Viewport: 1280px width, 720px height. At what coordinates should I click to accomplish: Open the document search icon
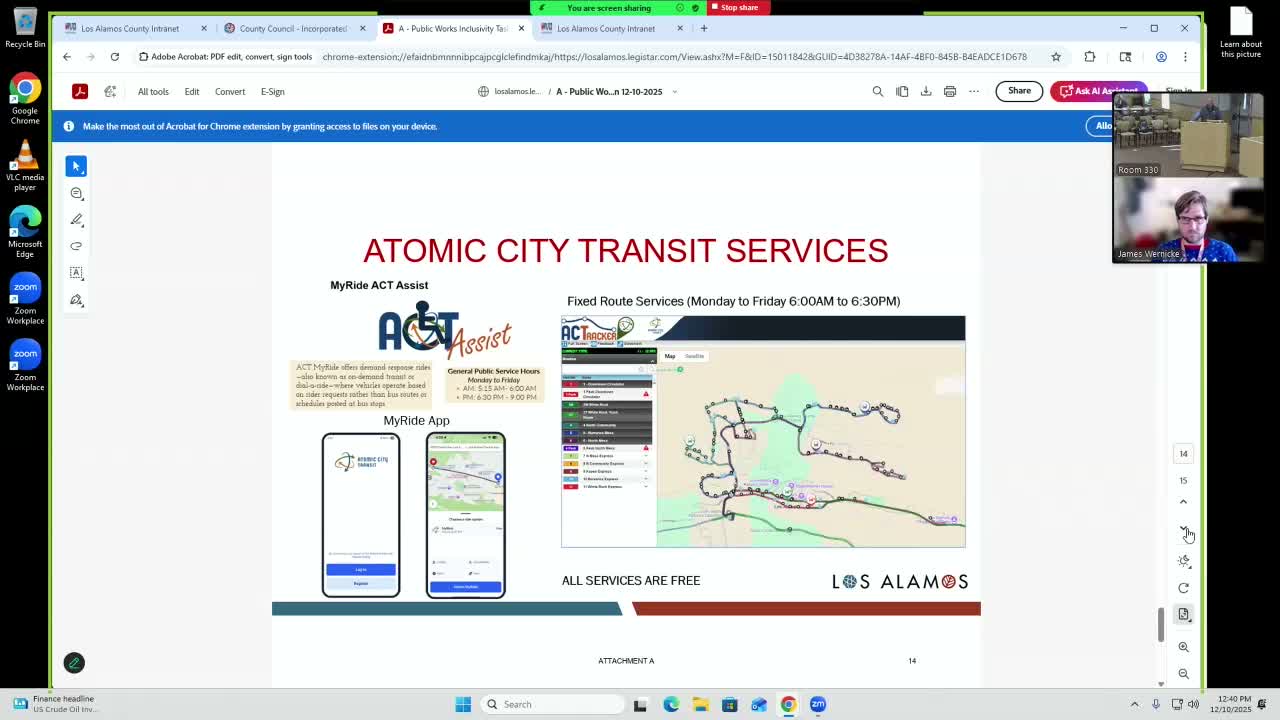[x=878, y=91]
